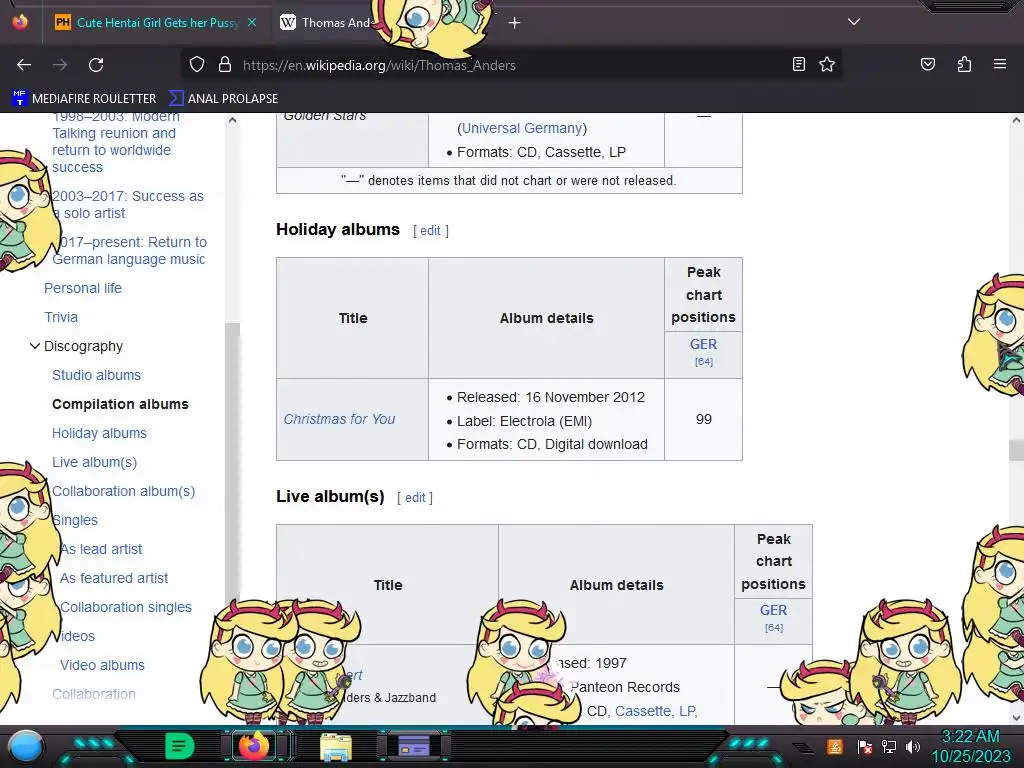Open the Extensions puzzle icon
The height and width of the screenshot is (768, 1024).
click(x=964, y=64)
